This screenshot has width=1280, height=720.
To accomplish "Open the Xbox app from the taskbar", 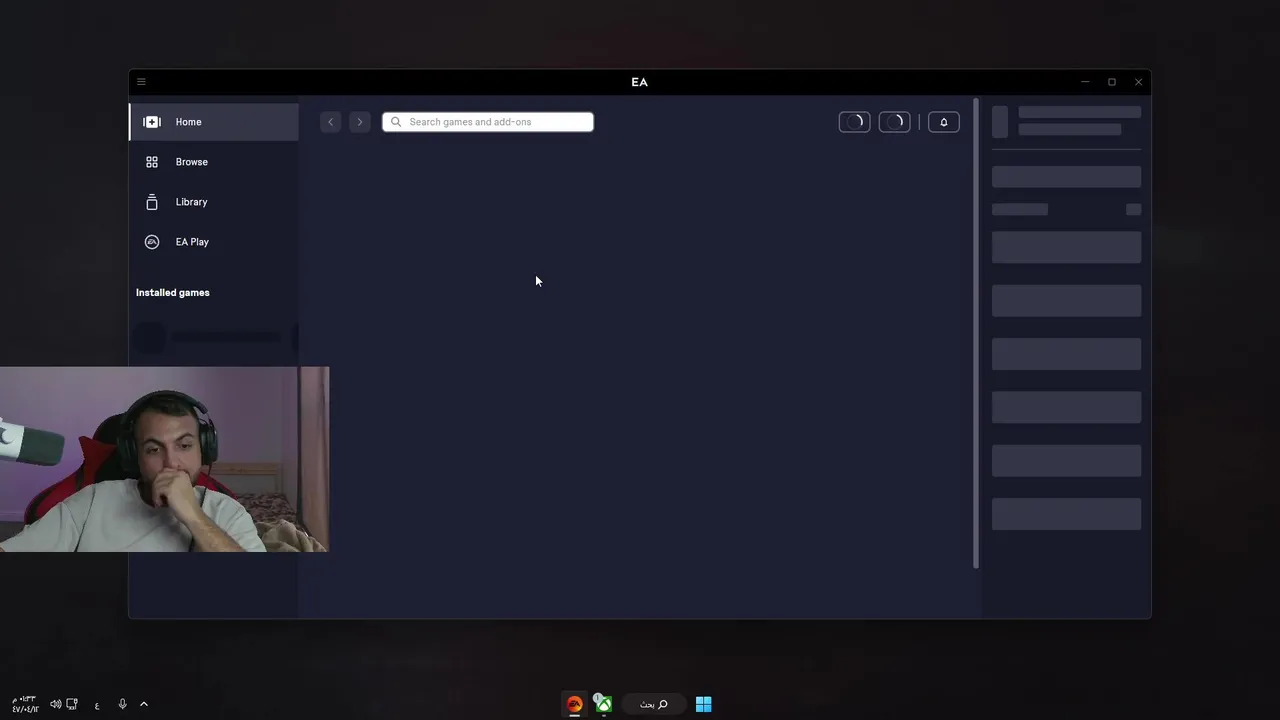I will click(603, 704).
